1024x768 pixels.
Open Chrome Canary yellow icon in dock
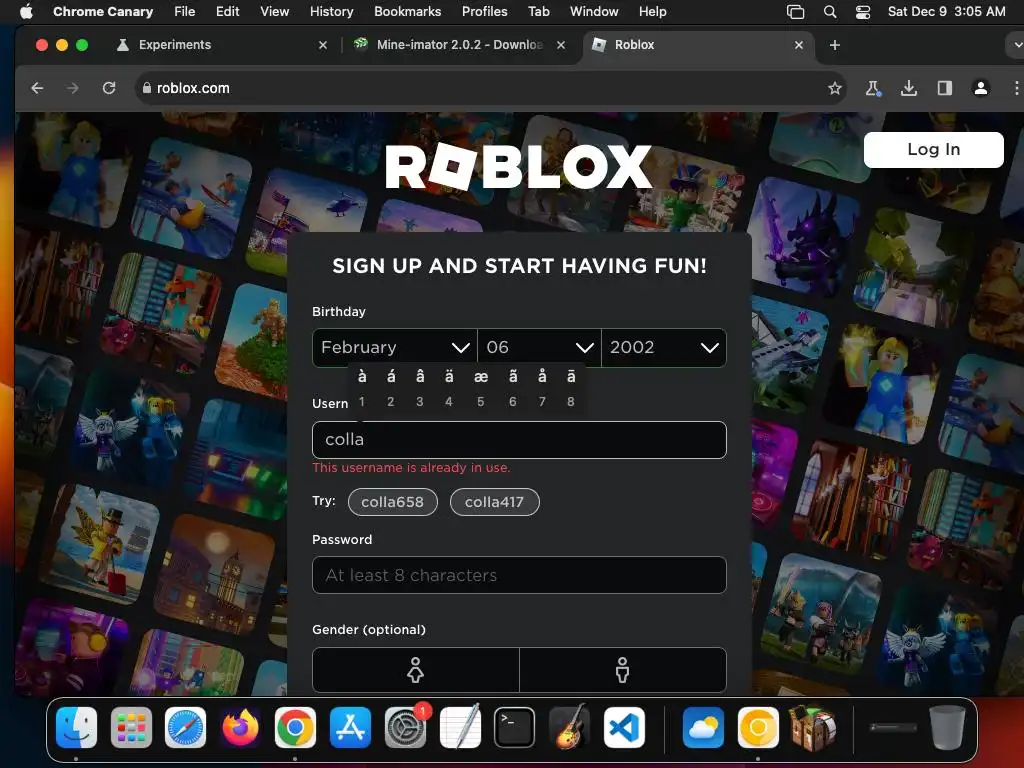pos(758,727)
